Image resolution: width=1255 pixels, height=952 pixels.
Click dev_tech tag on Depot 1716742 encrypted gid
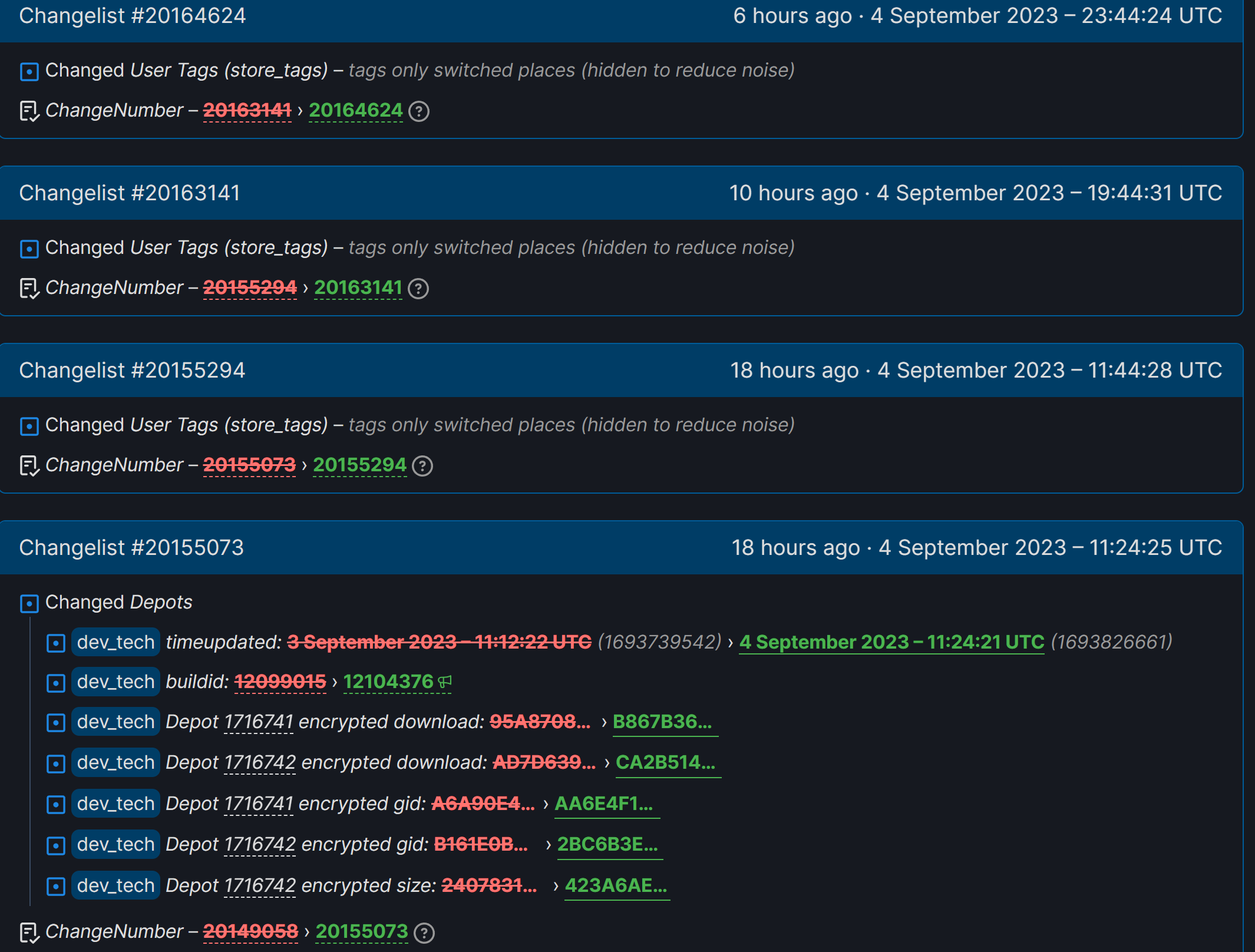point(115,844)
